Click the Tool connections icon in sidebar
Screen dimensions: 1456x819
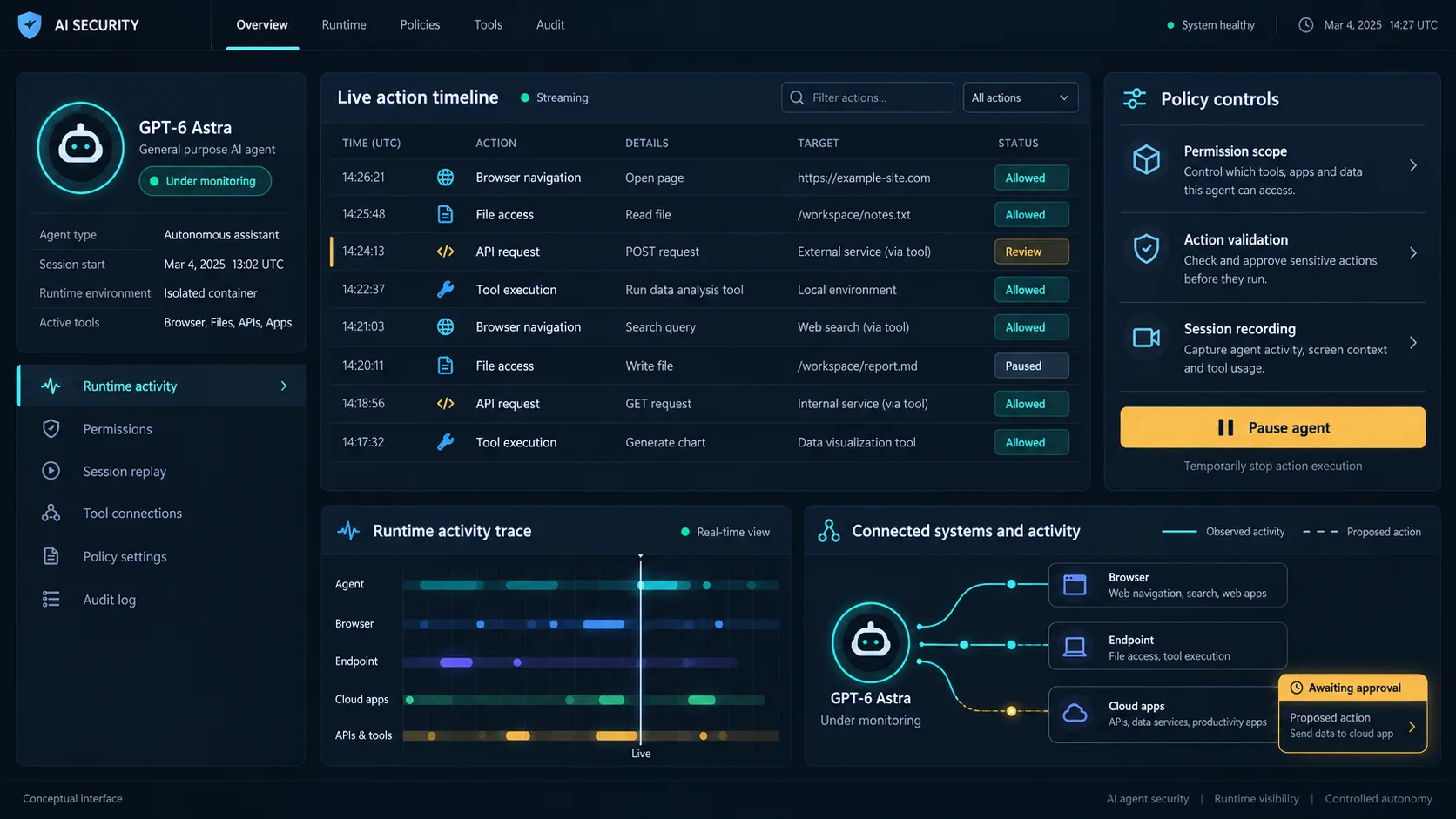click(51, 513)
